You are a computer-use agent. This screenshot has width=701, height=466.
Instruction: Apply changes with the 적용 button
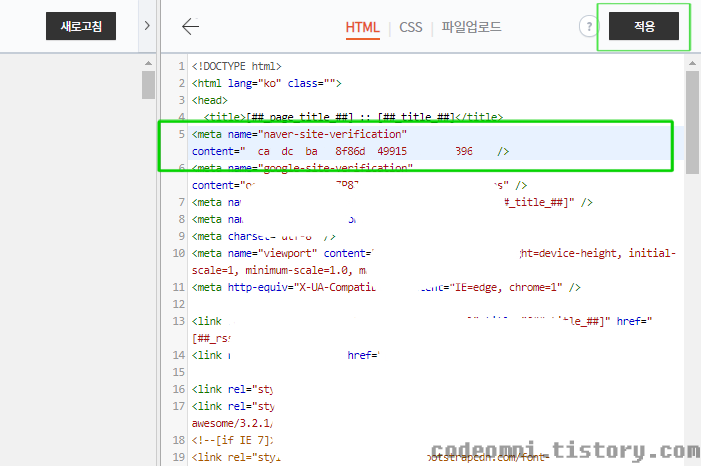pos(644,26)
